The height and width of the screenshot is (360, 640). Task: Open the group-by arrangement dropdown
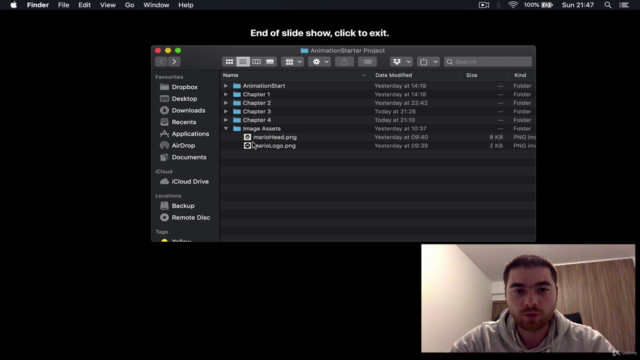pyautogui.click(x=292, y=62)
